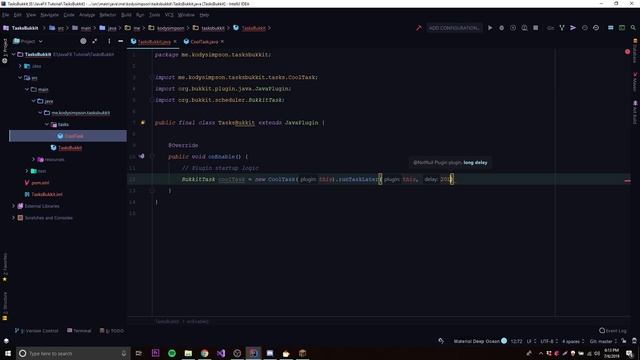640x360 pixels.
Task: Collapse the TasksBukkit root project node
Action: click(13, 54)
